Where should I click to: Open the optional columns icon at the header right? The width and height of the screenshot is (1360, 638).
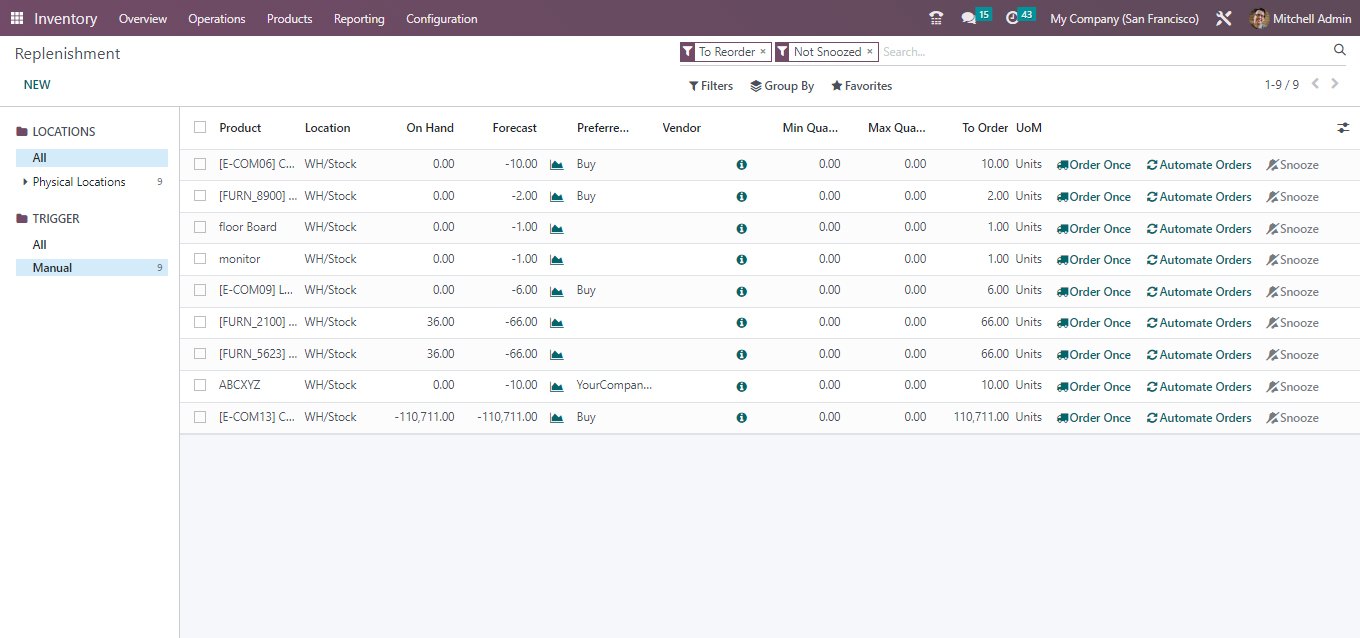(x=1343, y=128)
